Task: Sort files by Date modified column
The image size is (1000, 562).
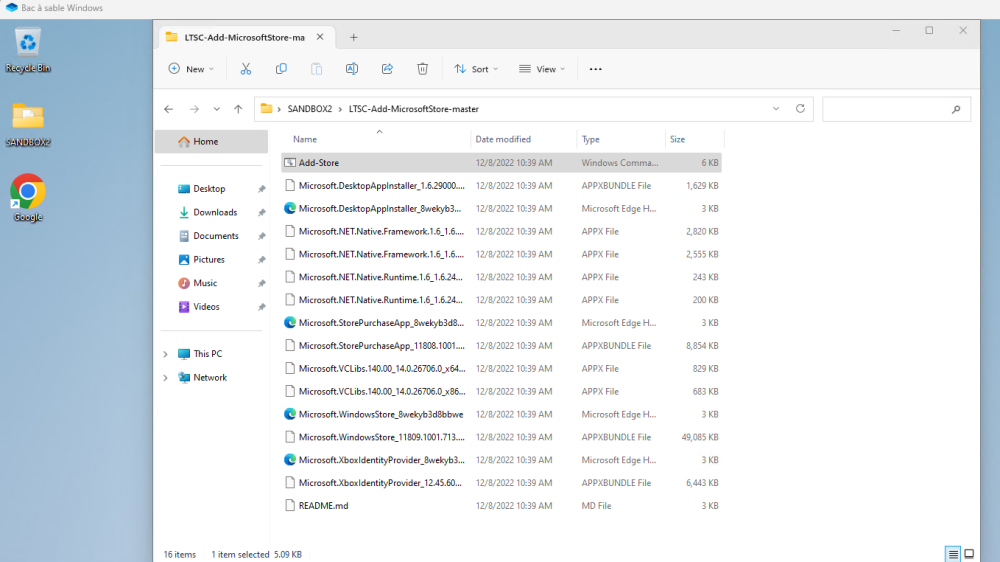Action: coord(503,139)
